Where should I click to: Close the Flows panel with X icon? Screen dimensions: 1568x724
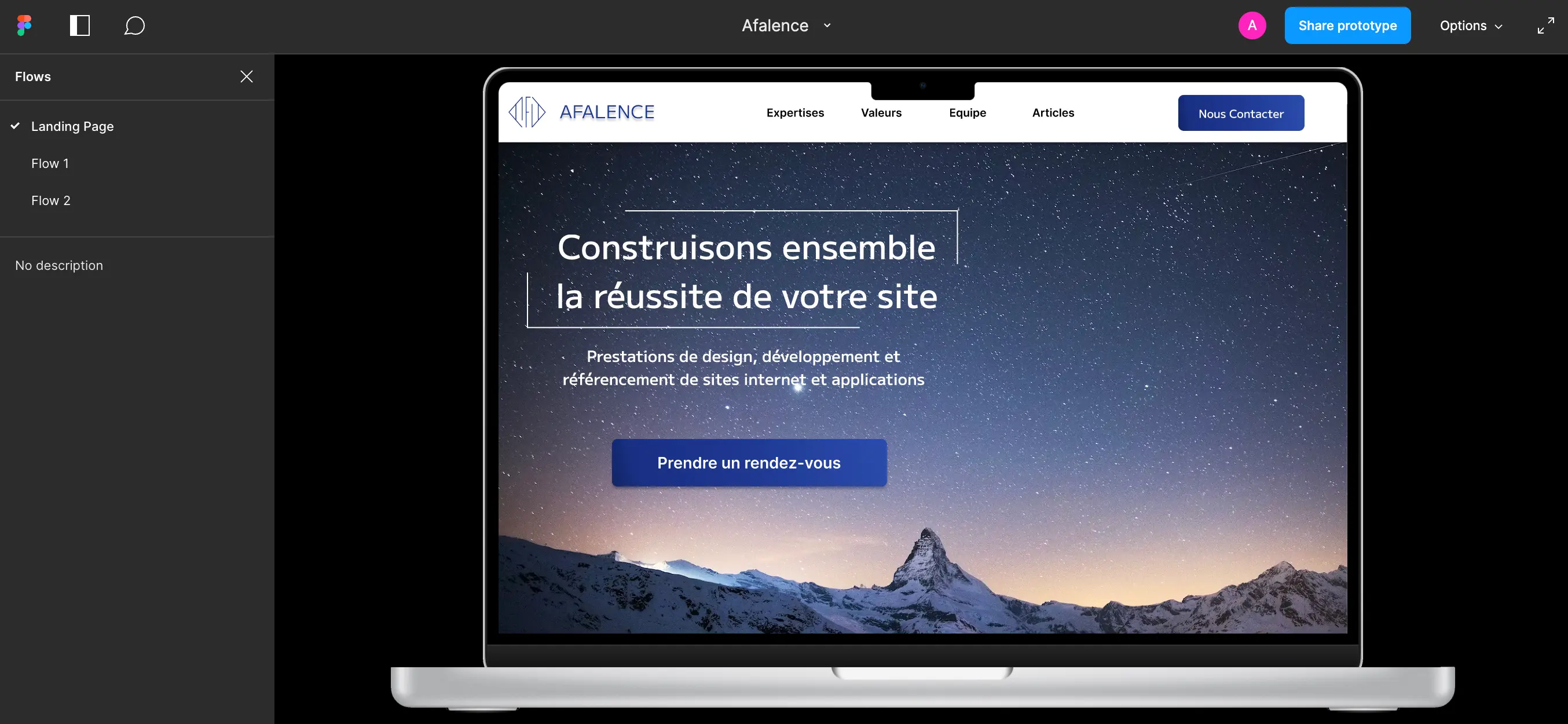248,76
